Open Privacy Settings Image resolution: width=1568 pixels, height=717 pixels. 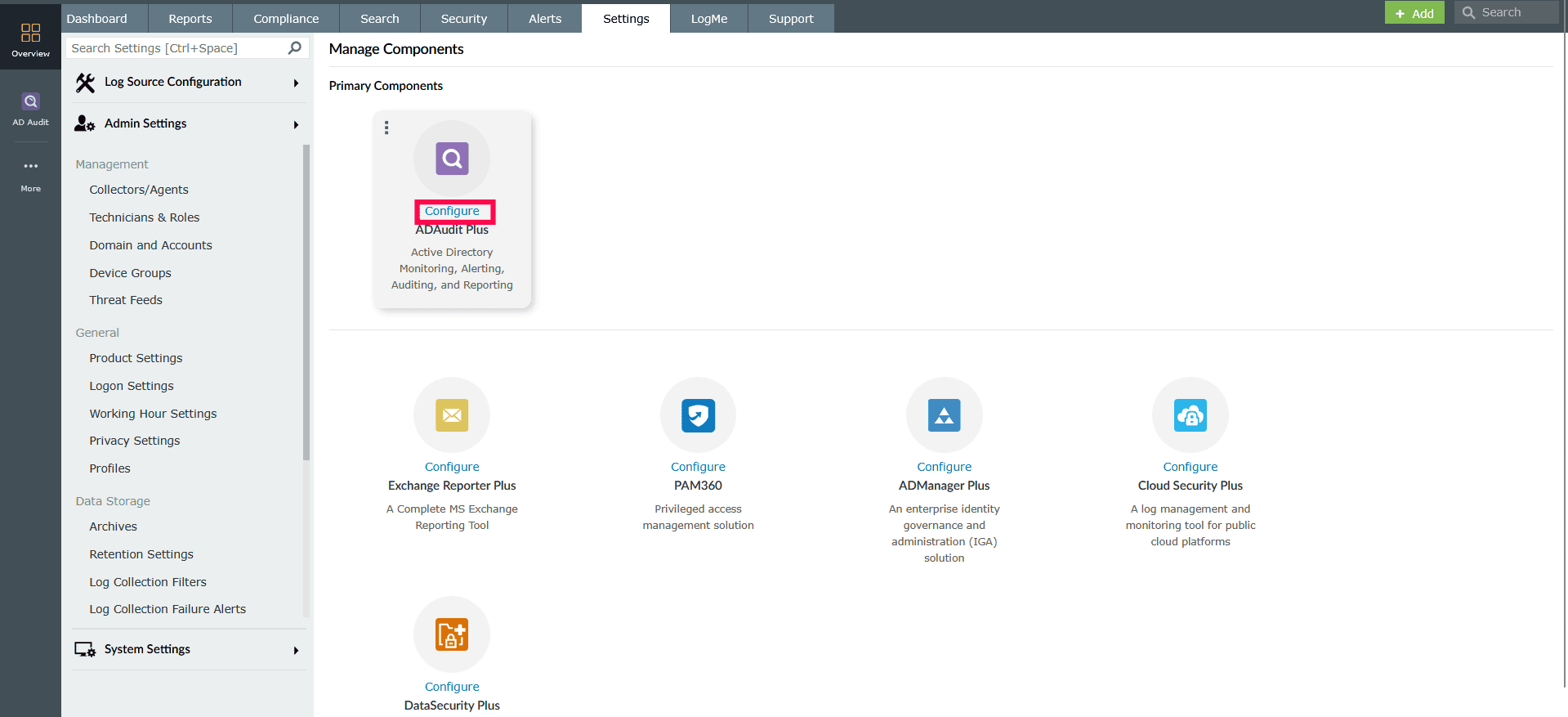pos(135,441)
